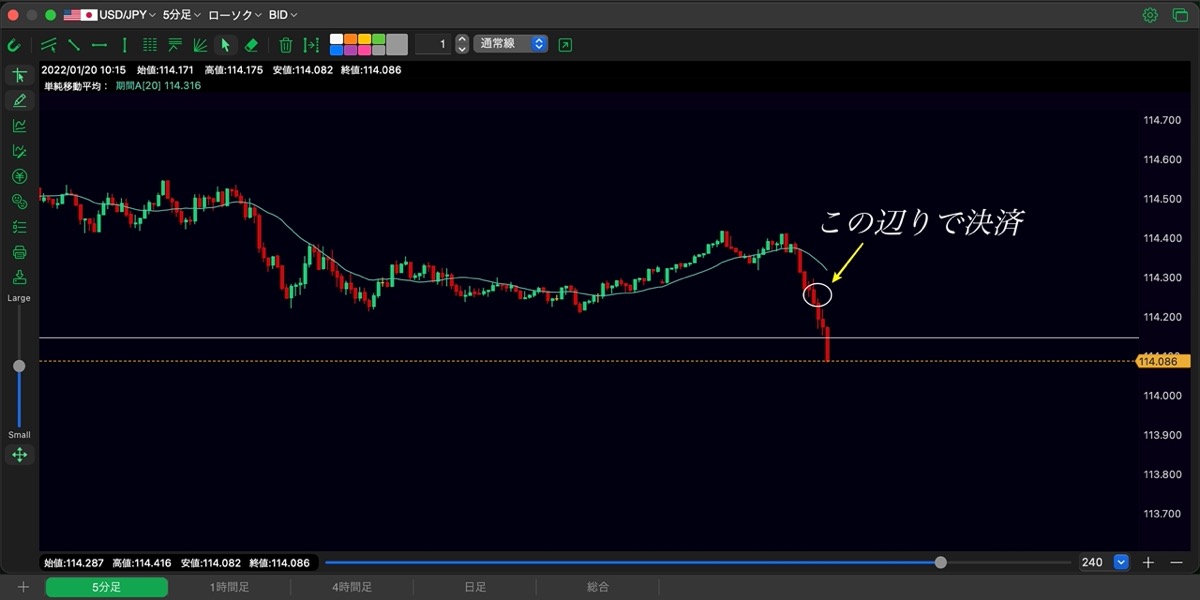The image size is (1200, 600).
Task: Click the plus zoom button beside 240
Action: point(1148,562)
